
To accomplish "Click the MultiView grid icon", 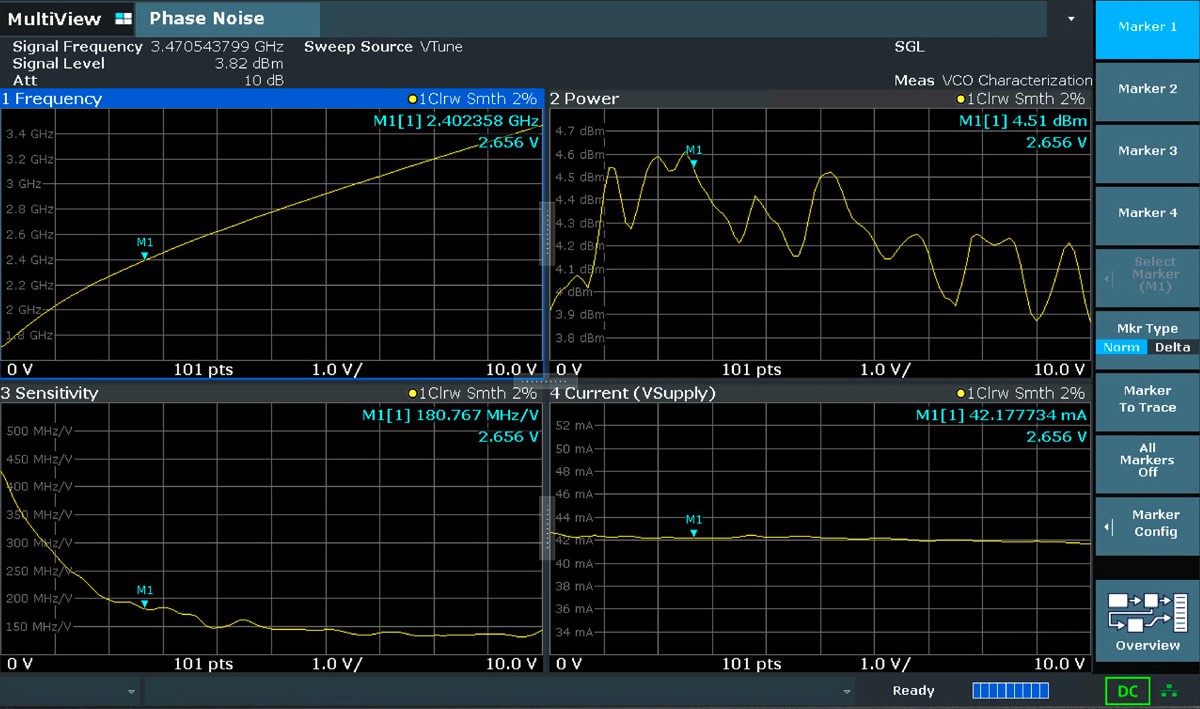I will click(x=123, y=19).
